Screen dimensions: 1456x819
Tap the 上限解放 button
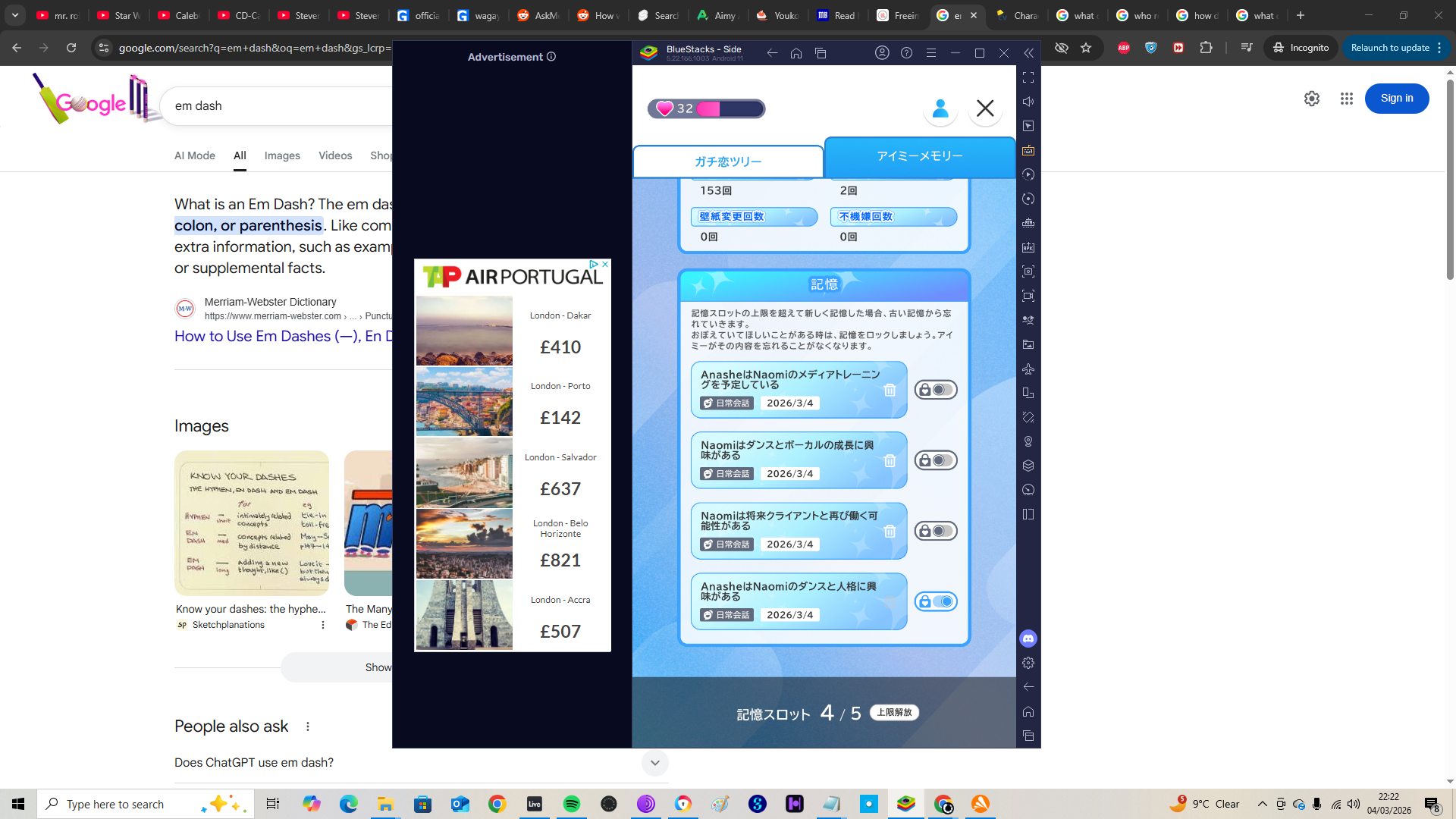click(x=894, y=713)
